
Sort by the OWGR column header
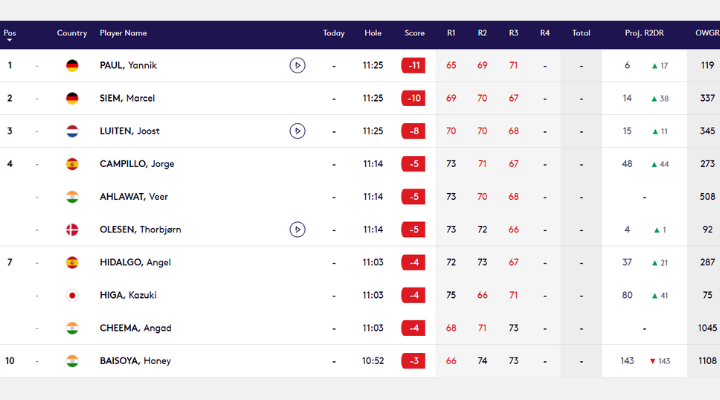pos(707,33)
